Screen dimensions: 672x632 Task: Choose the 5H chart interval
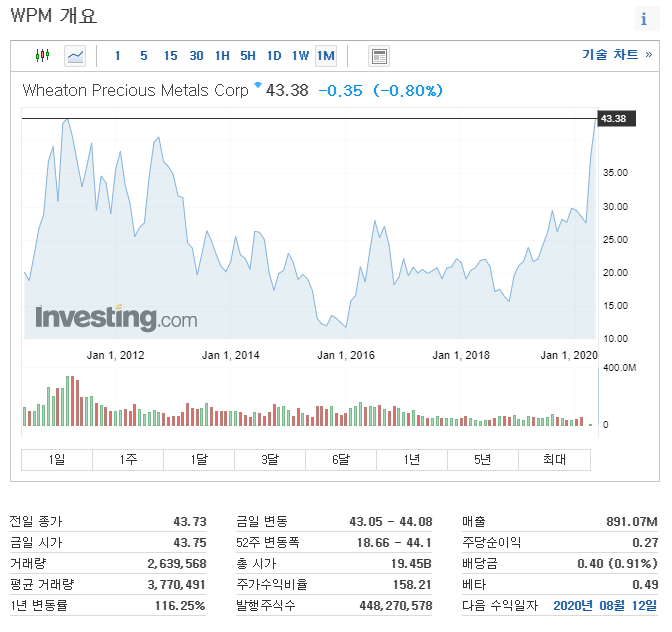[248, 56]
